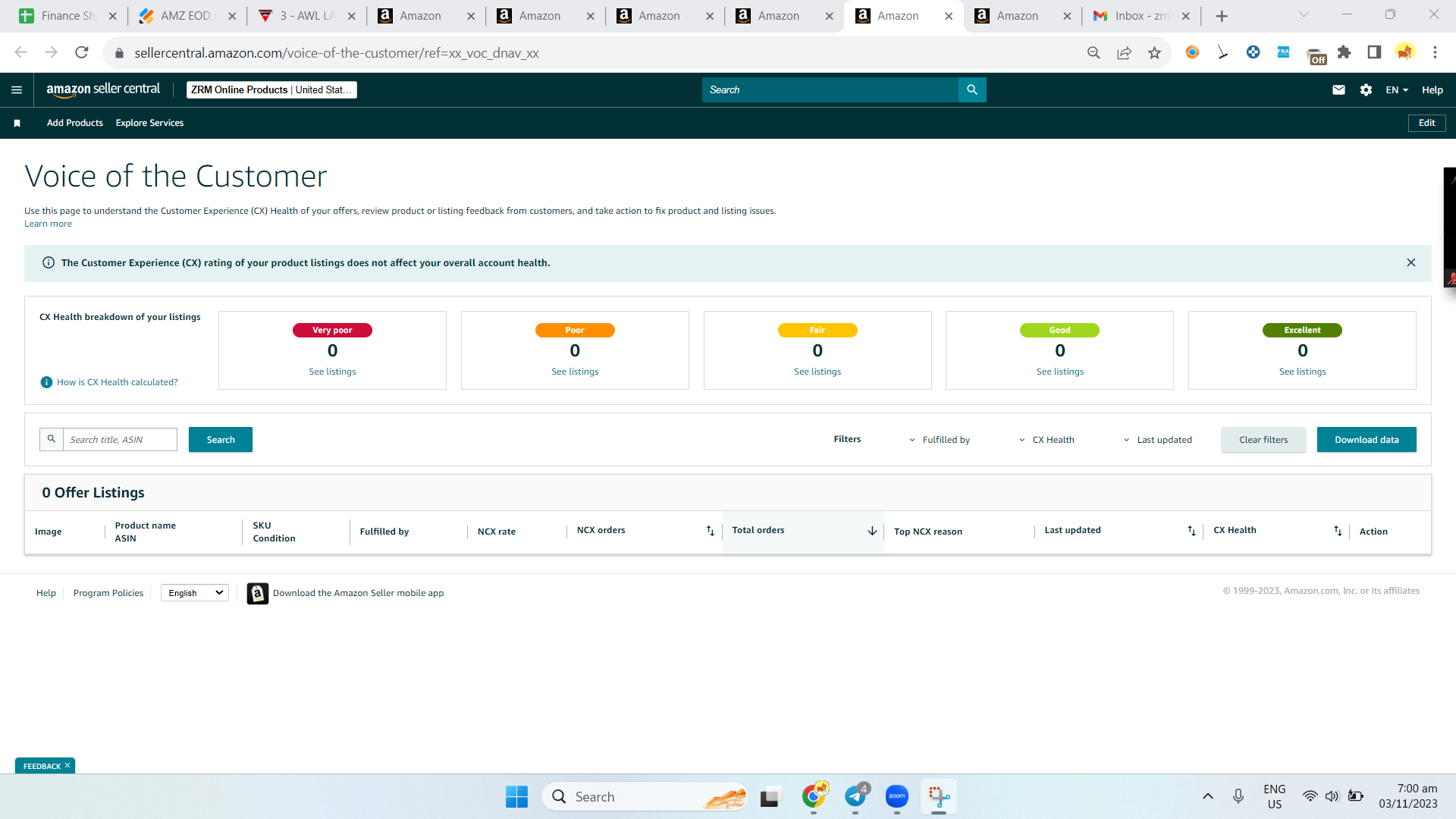This screenshot has width=1456, height=819.
Task: Click the Windows taskbar Search box
Action: (x=645, y=797)
